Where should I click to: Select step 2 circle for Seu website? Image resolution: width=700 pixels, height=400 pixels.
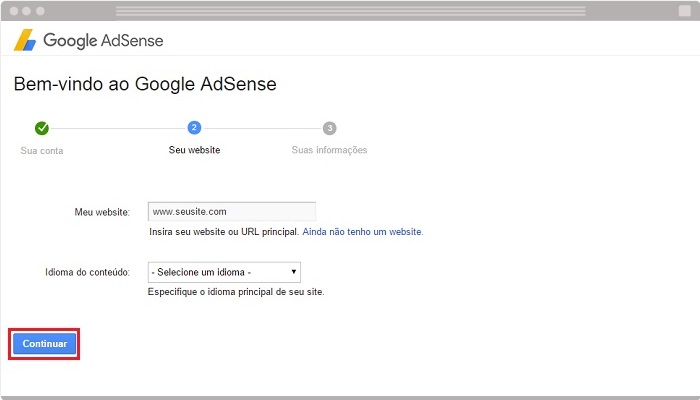click(194, 128)
